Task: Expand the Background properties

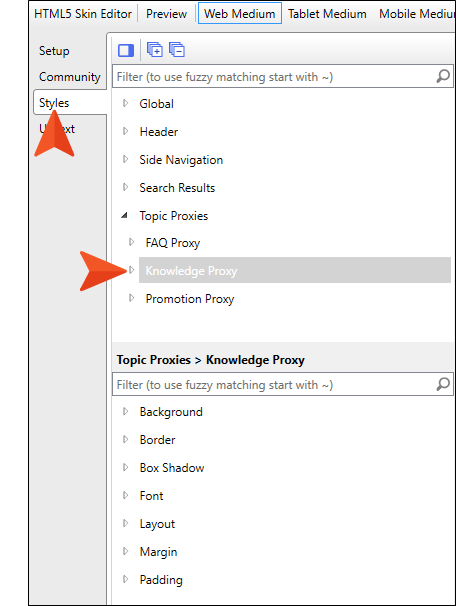Action: 125,411
